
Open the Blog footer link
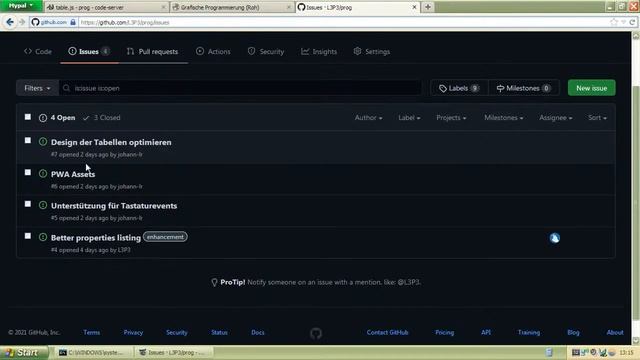pos(573,333)
